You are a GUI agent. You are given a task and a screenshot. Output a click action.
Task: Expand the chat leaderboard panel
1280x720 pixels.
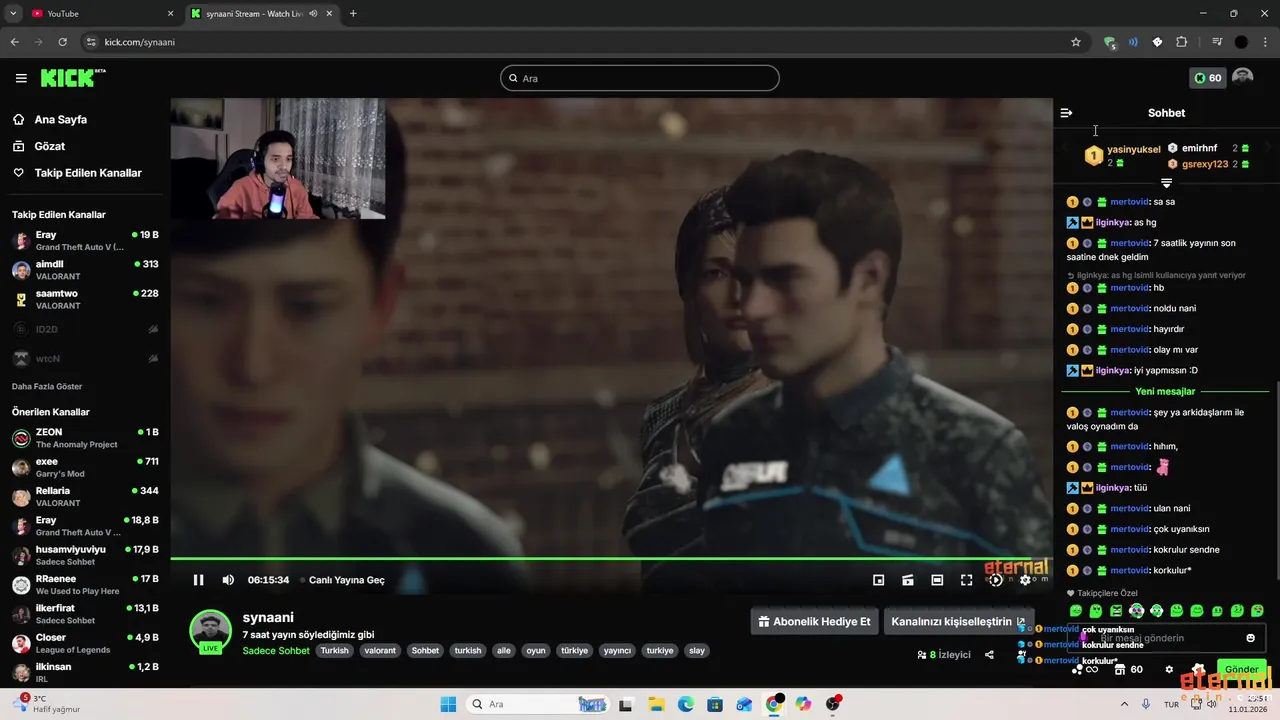coord(1166,182)
